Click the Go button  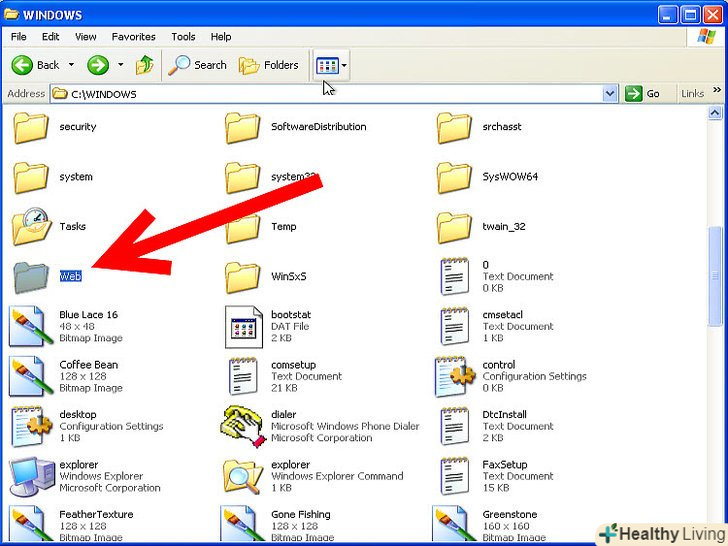click(x=643, y=94)
